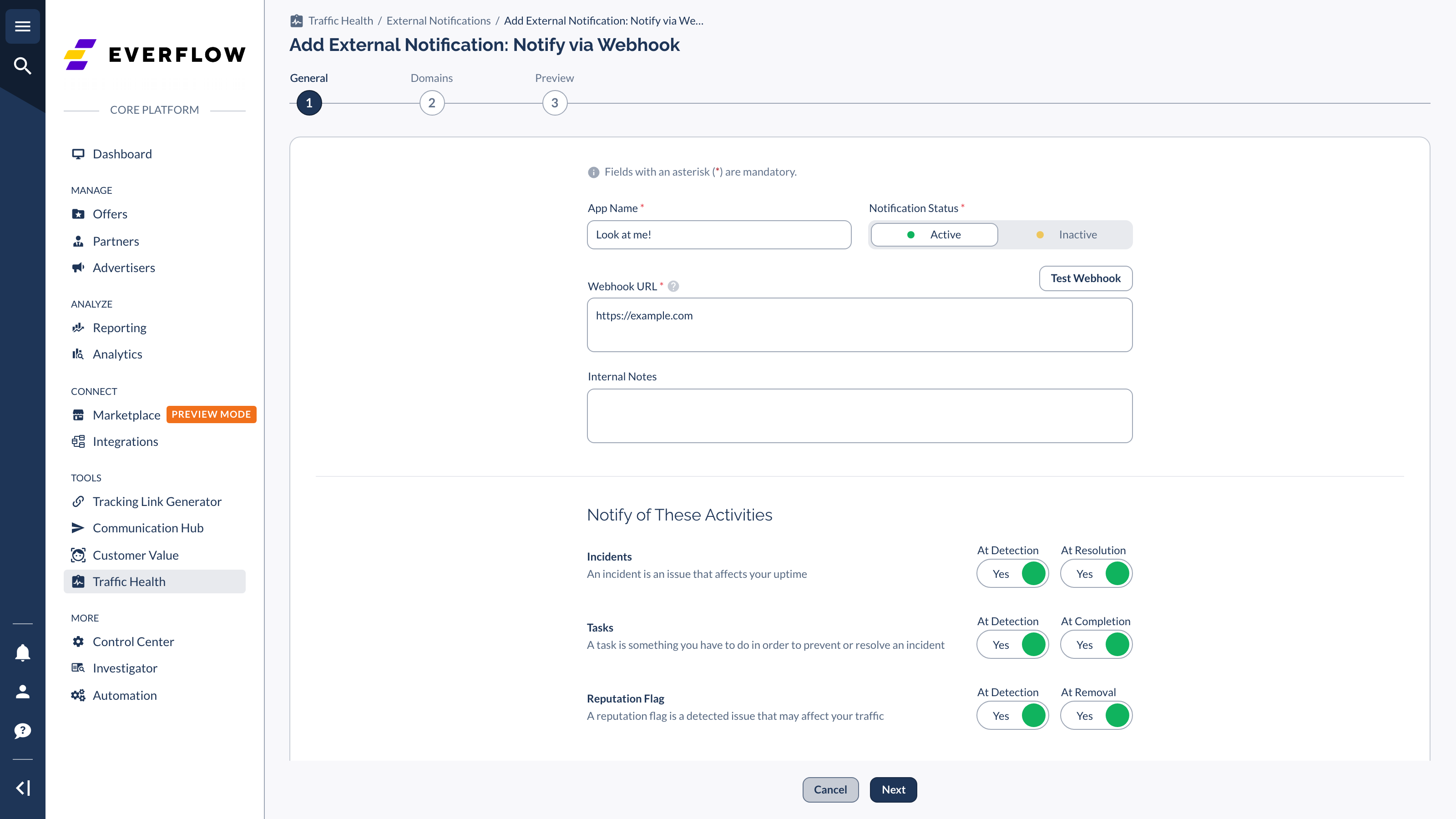Click the Next button
The height and width of the screenshot is (819, 1456).
893,789
